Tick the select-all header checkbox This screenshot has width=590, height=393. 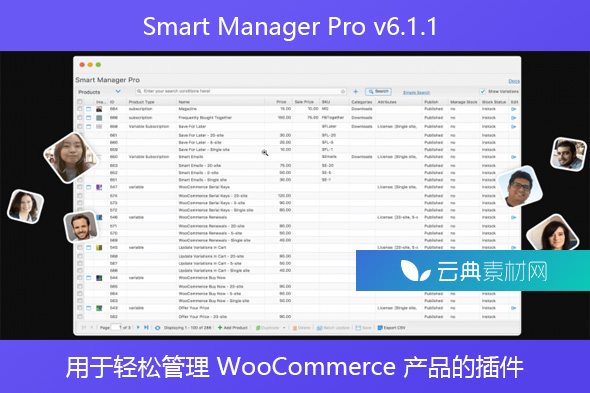80,102
